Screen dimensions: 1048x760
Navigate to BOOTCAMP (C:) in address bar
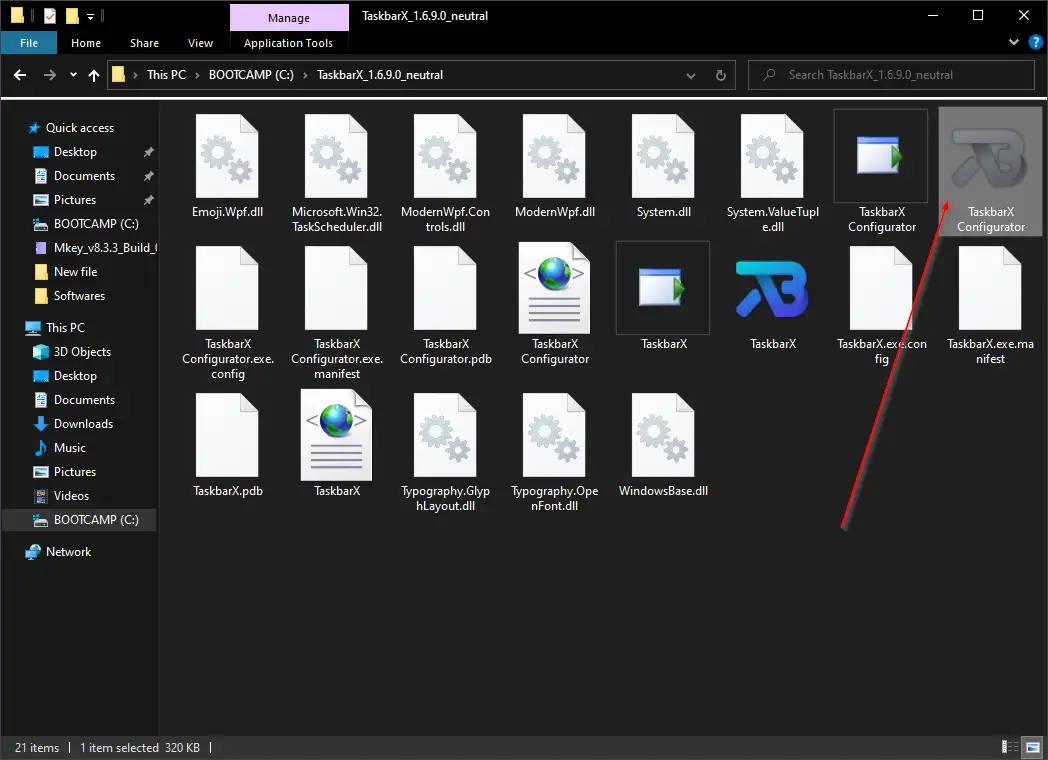[251, 75]
